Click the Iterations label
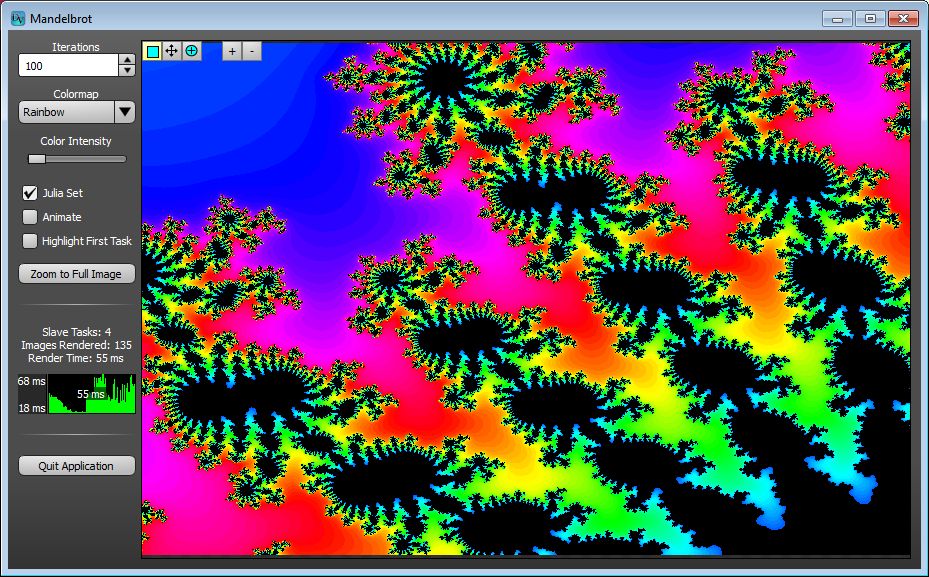The width and height of the screenshot is (929, 577). coord(76,47)
